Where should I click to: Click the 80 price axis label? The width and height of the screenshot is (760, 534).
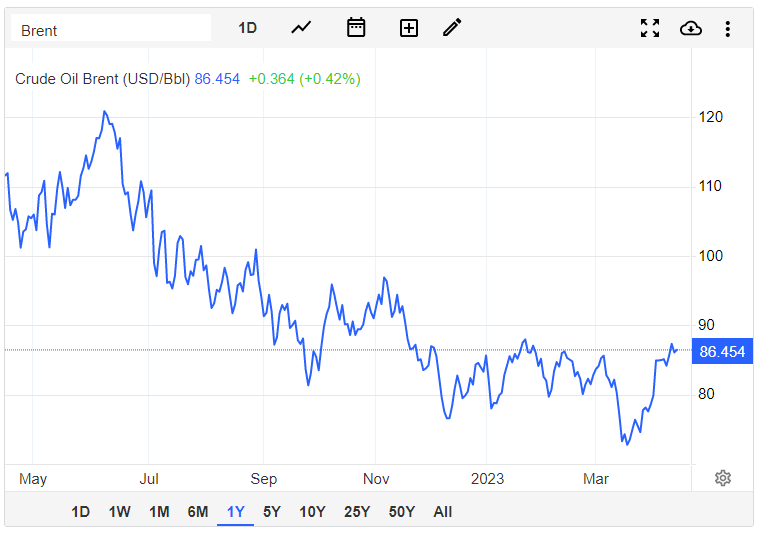tap(706, 394)
